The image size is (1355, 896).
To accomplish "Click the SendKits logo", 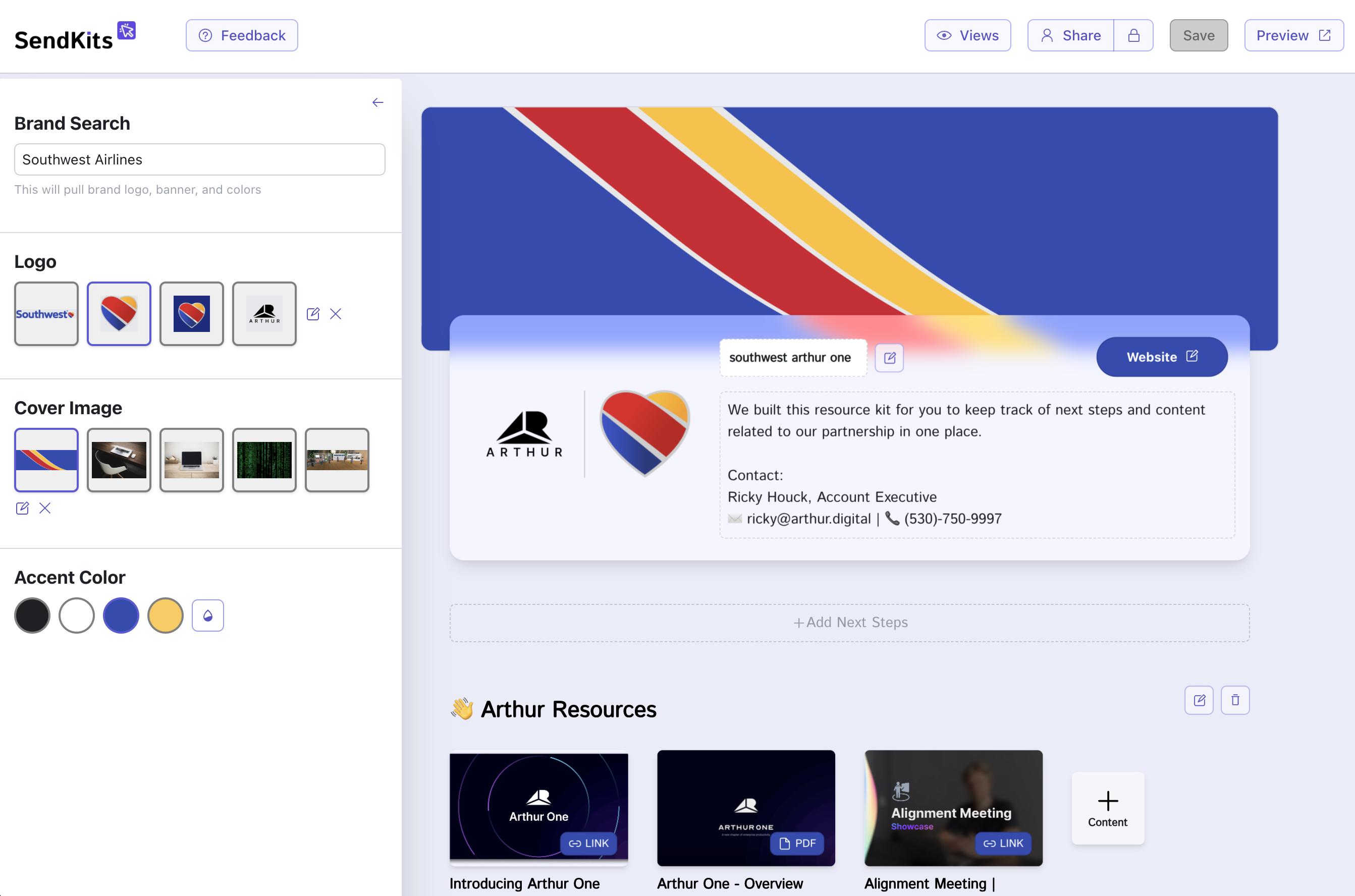I will pyautogui.click(x=75, y=36).
